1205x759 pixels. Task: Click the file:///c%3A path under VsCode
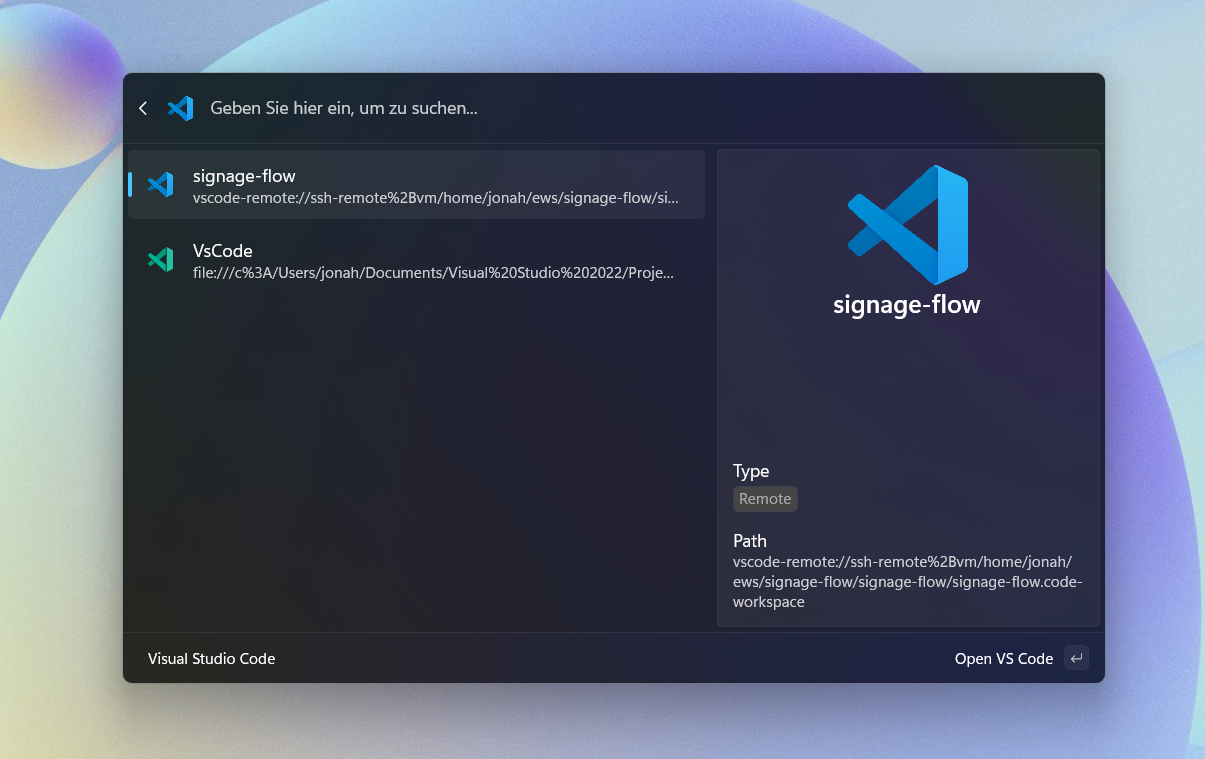click(x=433, y=272)
